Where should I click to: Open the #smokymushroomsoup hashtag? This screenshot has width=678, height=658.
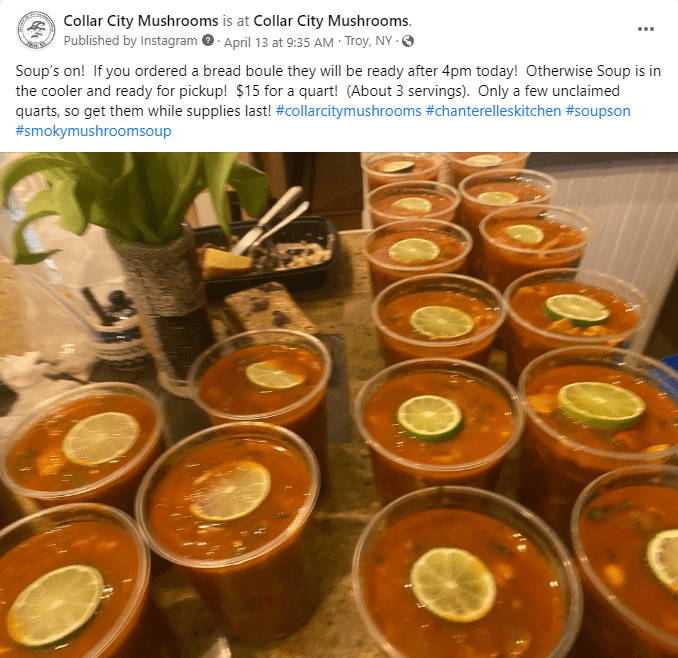93,131
